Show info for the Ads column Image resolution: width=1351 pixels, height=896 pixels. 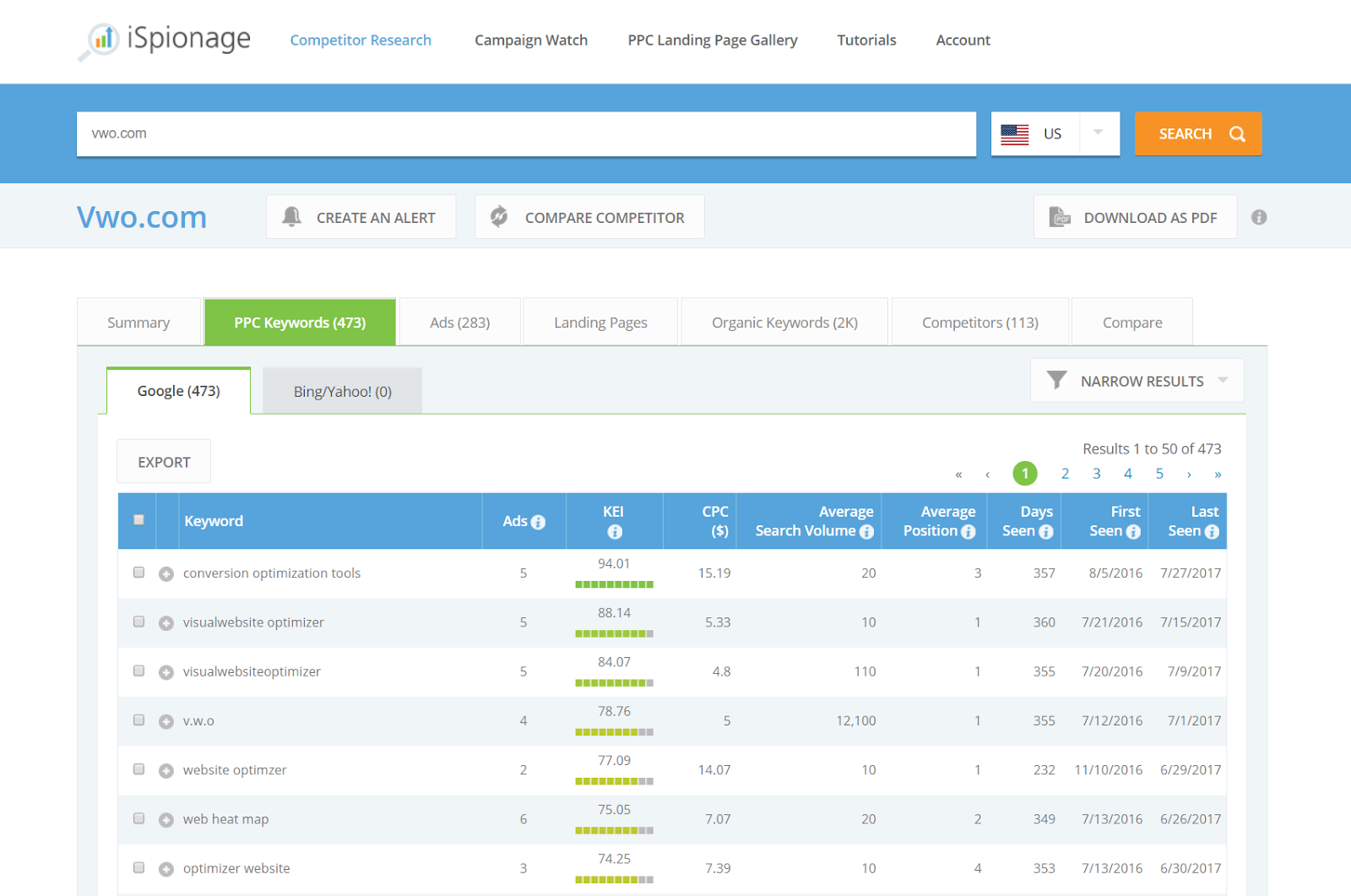538,523
